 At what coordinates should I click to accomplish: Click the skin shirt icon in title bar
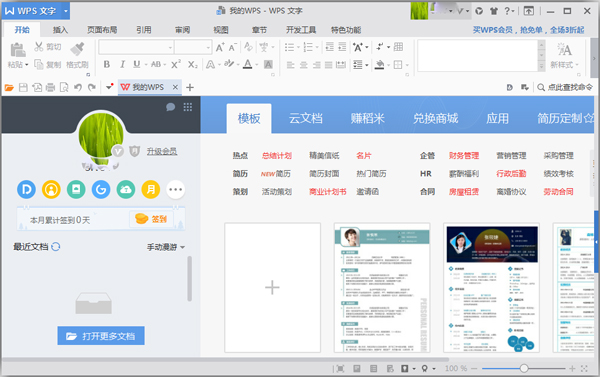494,11
